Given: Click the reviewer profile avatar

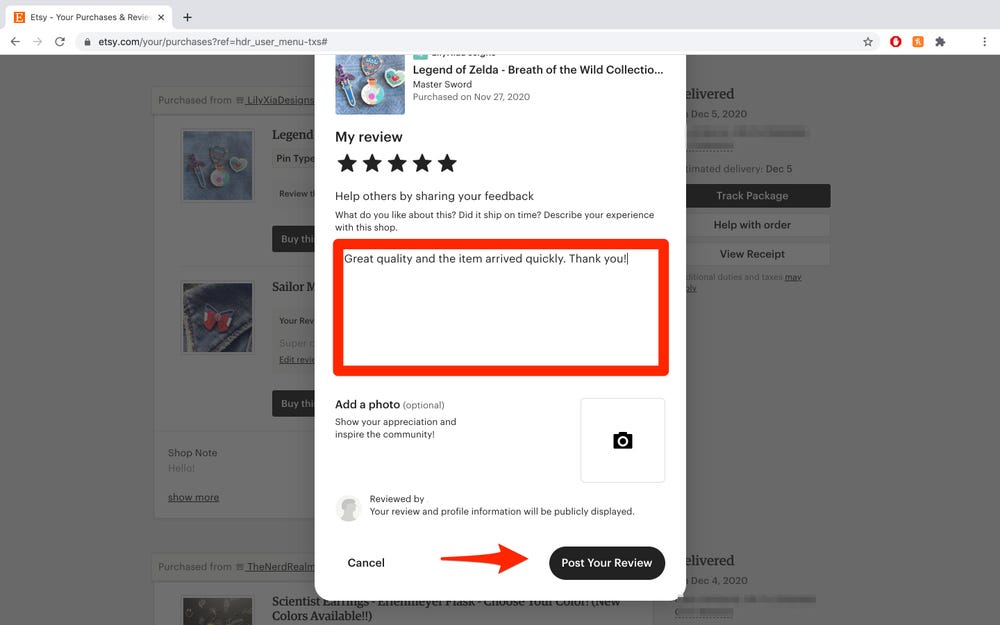Looking at the screenshot, I should tap(348, 508).
